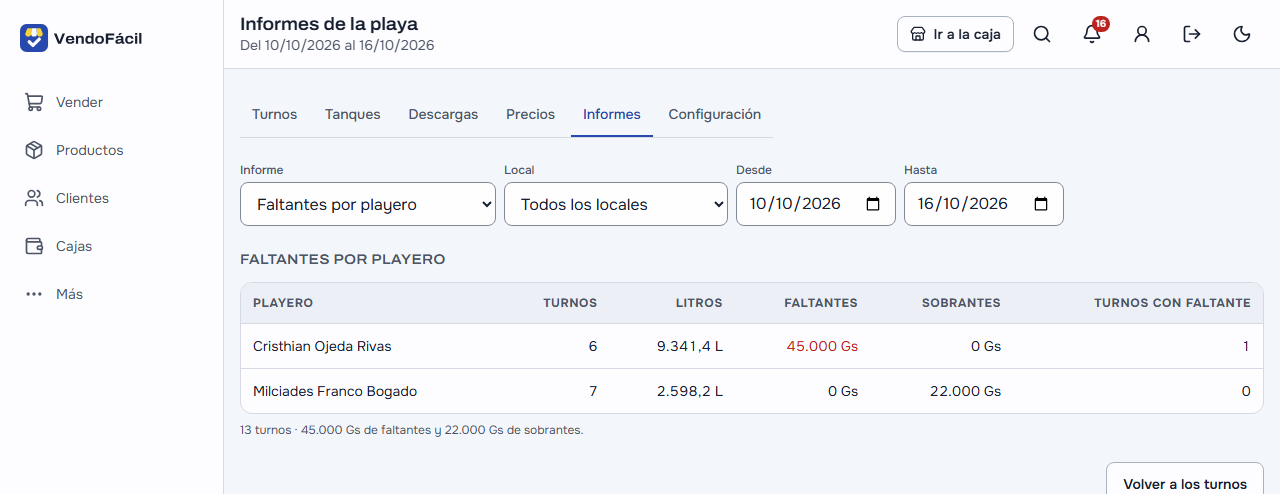Open the Desde date calendar picker icon
The height and width of the screenshot is (494, 1280).
873,204
